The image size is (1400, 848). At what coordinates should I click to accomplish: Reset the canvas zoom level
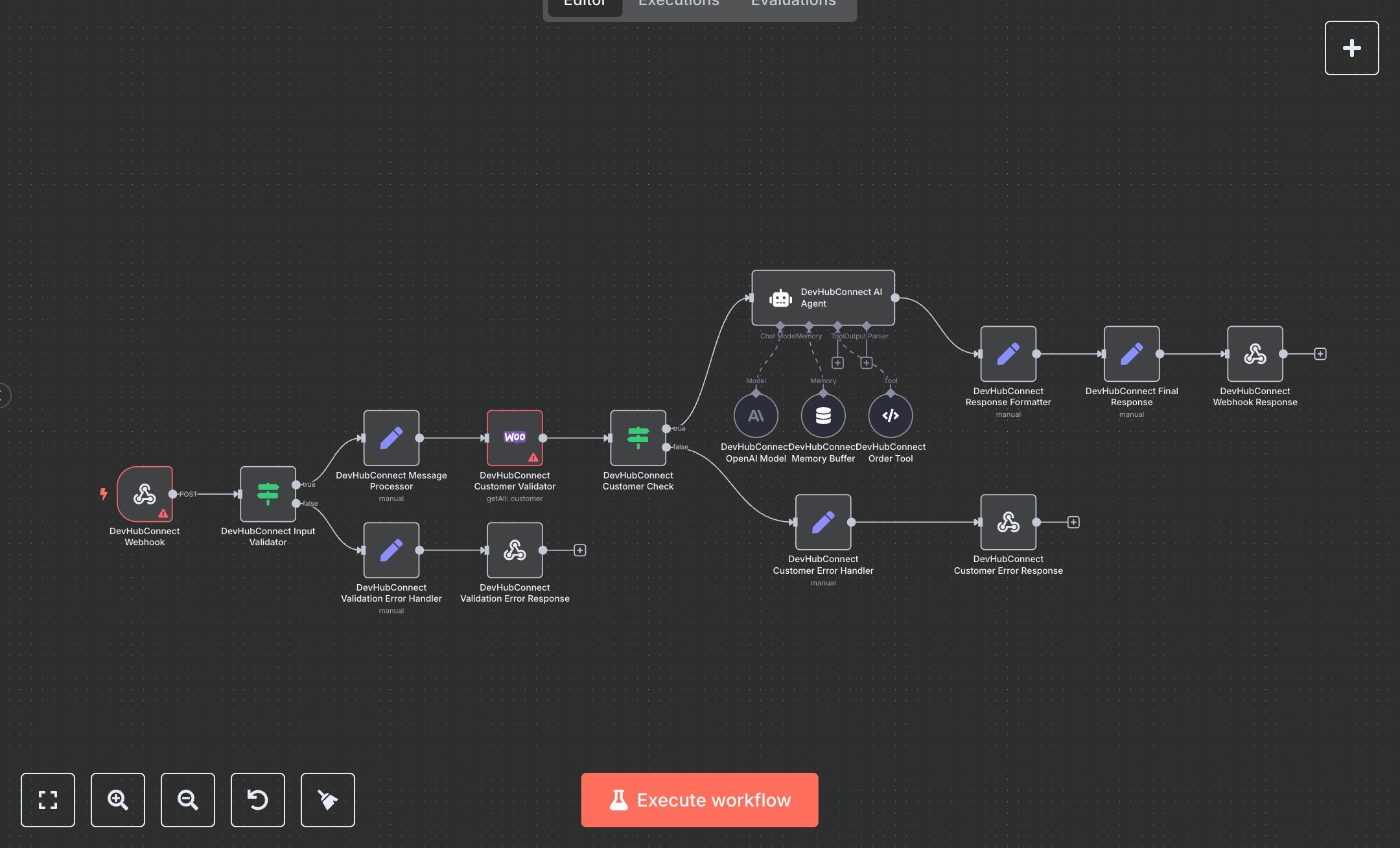(x=258, y=800)
